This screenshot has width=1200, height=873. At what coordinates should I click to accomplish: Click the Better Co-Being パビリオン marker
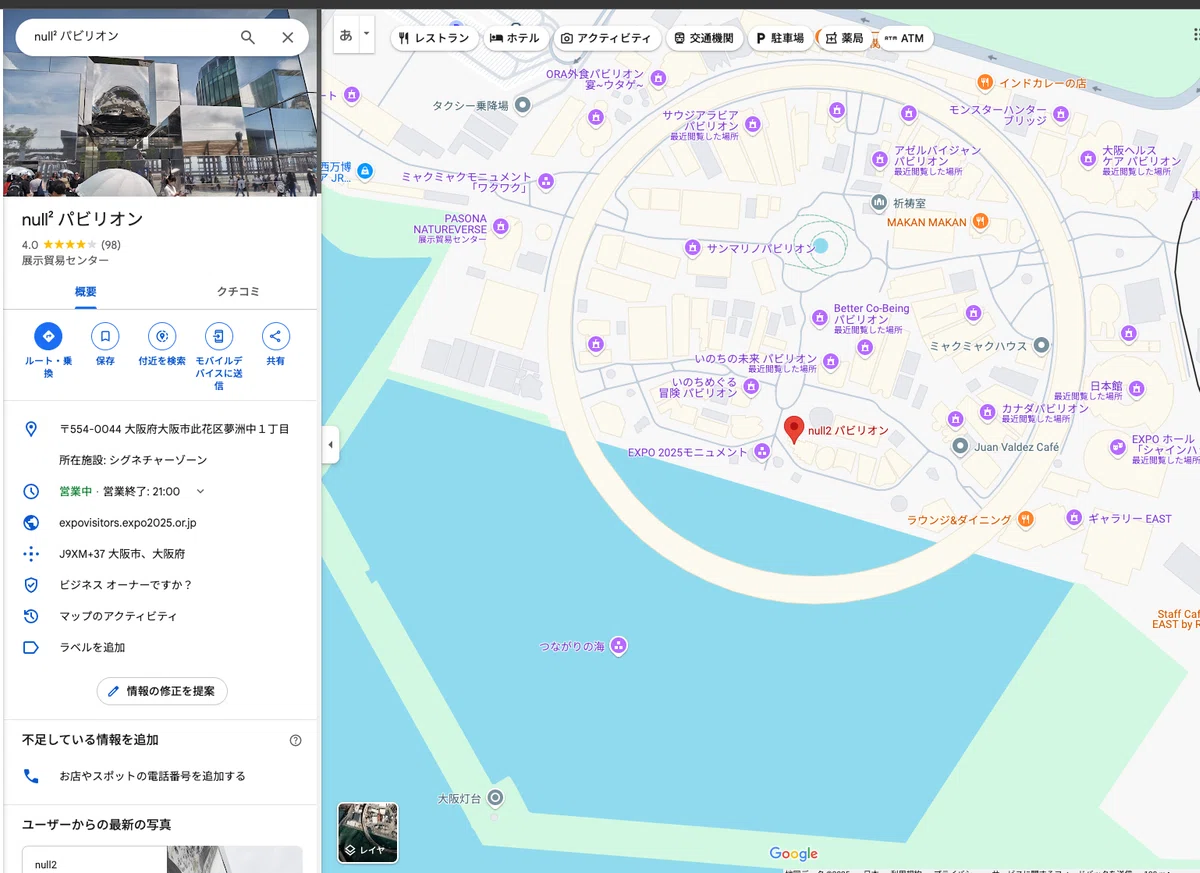[820, 318]
